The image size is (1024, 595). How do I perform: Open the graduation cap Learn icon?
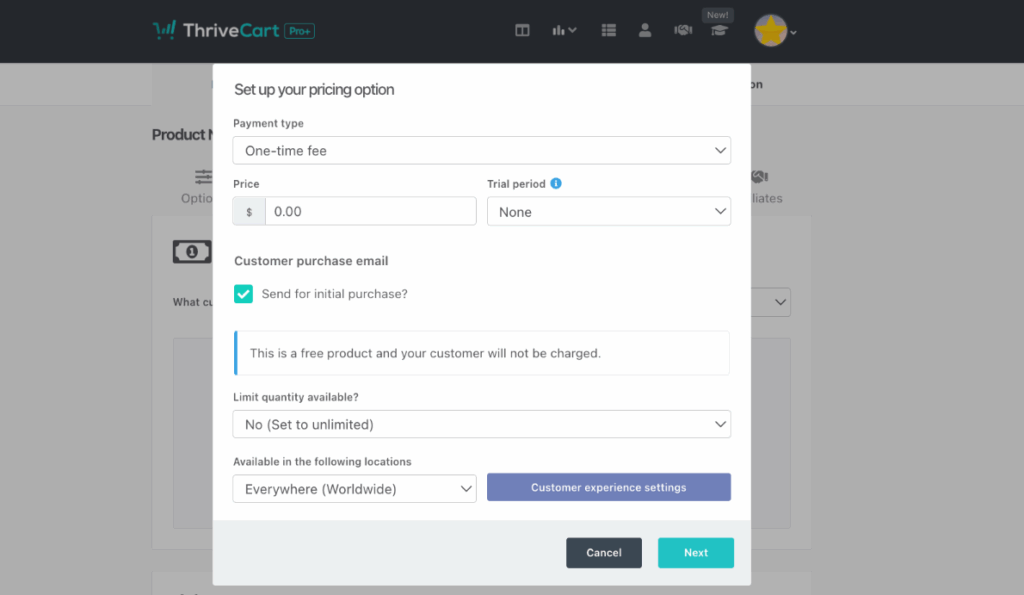(719, 30)
